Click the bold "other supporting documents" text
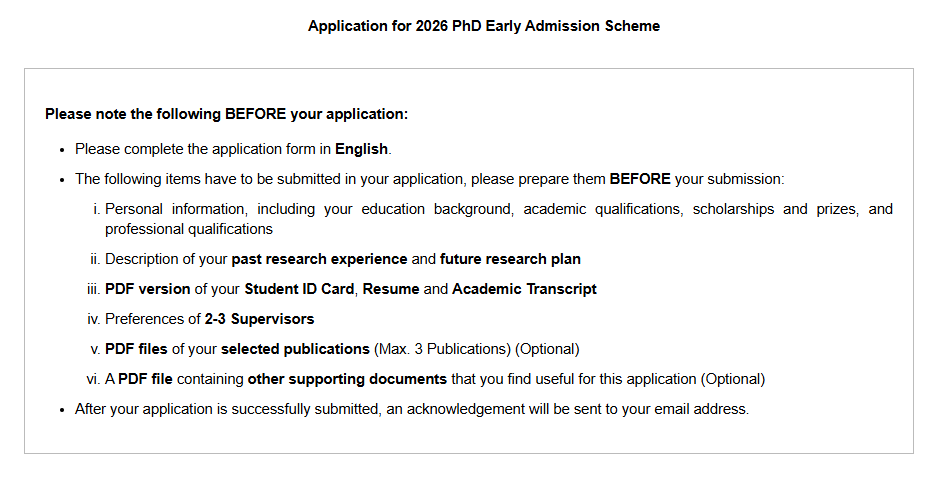The image size is (950, 488). [x=347, y=379]
